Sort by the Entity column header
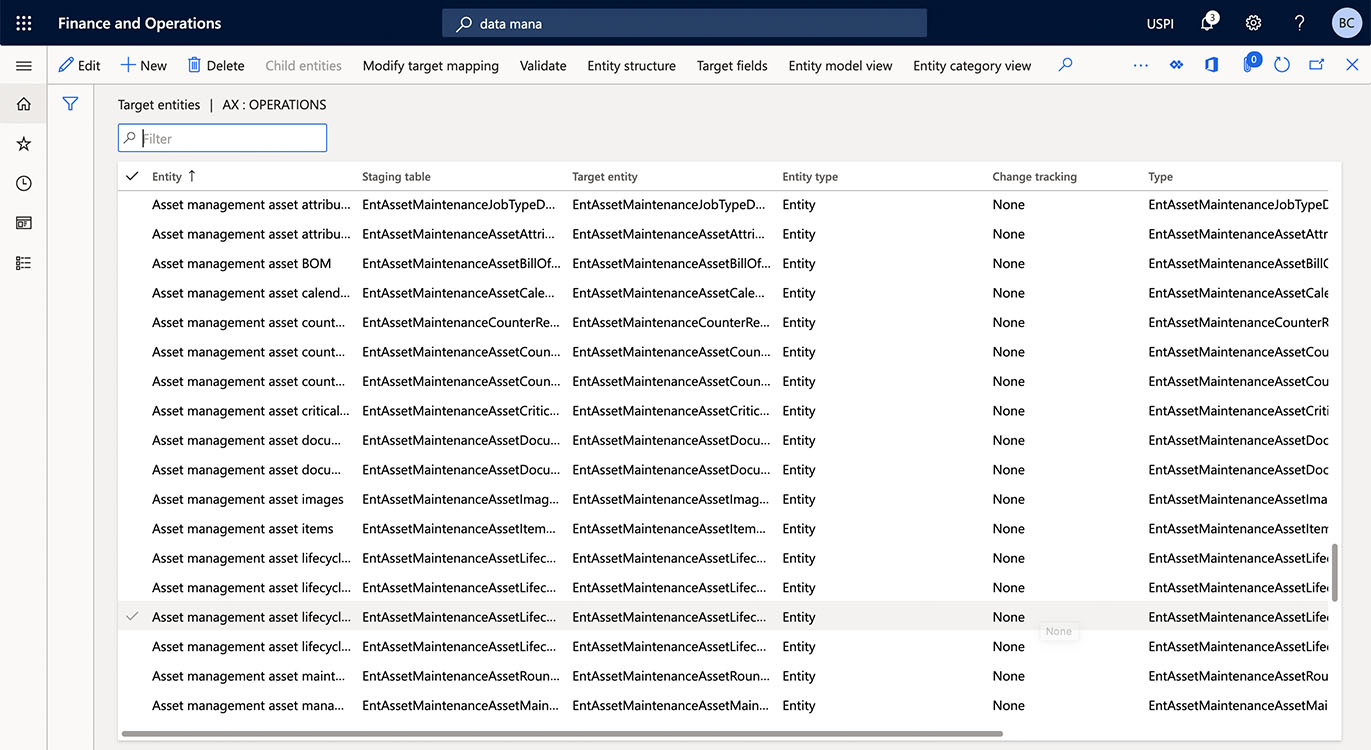1371x750 pixels. (167, 177)
